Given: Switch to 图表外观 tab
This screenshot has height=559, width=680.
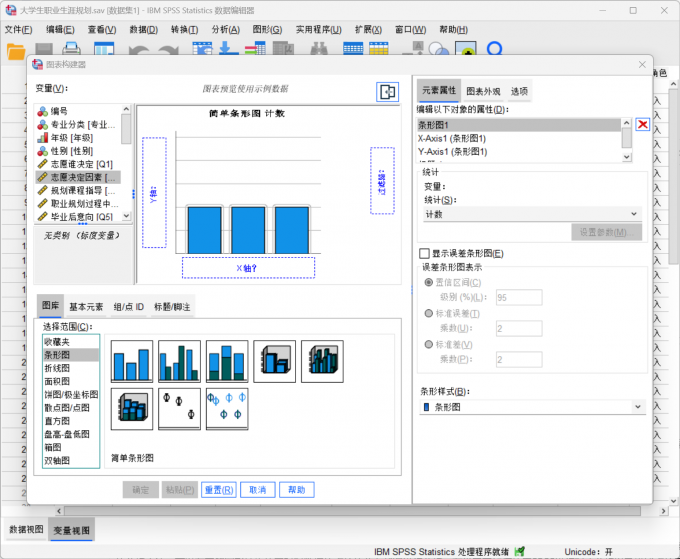Looking at the screenshot, I should [483, 91].
